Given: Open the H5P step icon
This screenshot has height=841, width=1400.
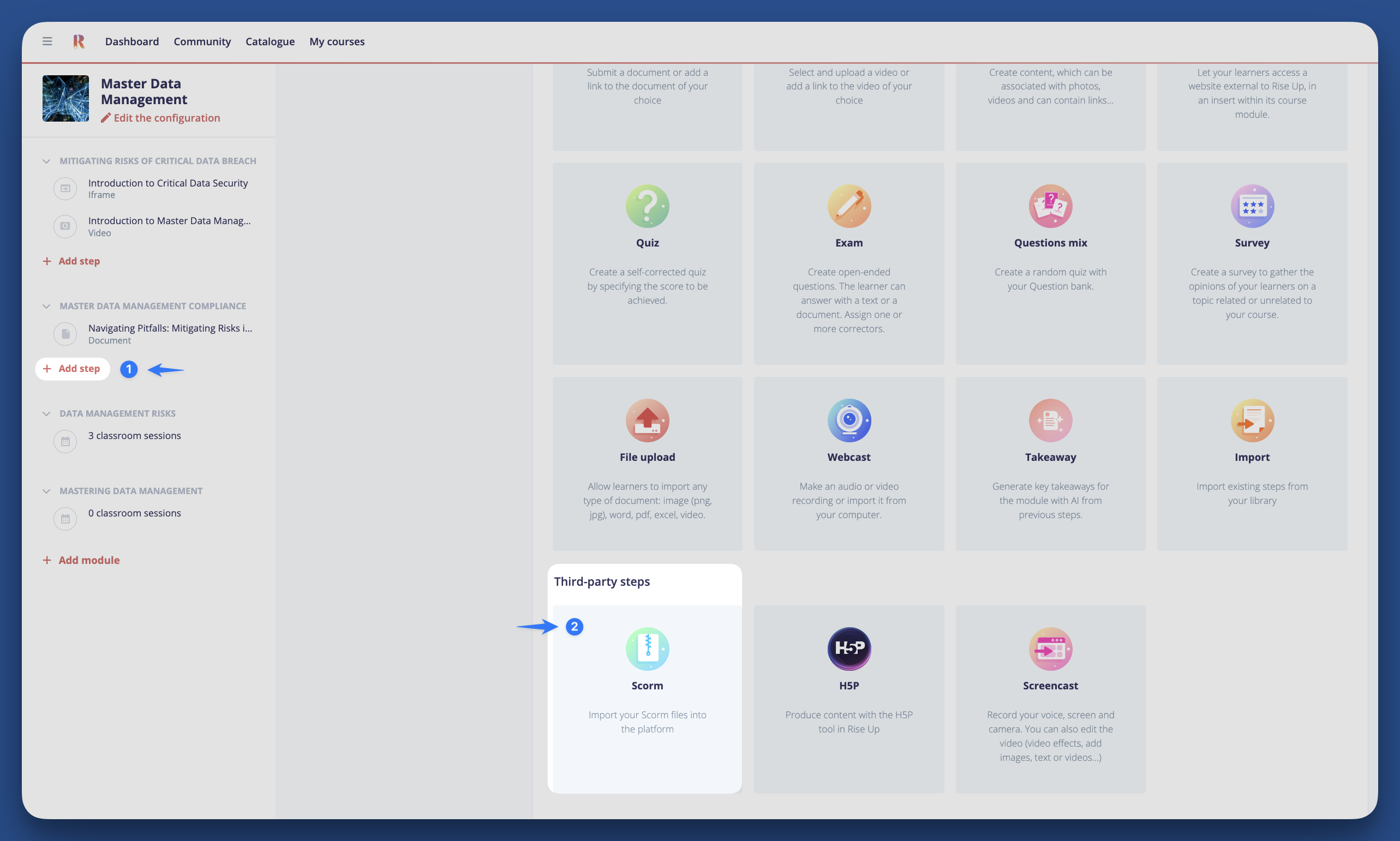Looking at the screenshot, I should pyautogui.click(x=848, y=648).
